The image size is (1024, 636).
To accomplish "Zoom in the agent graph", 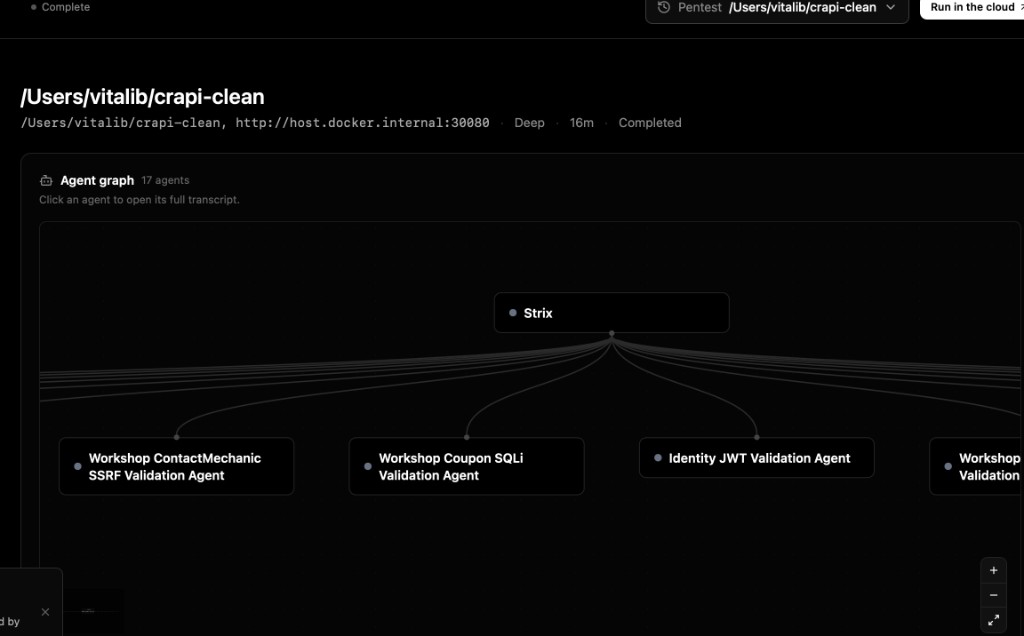I will [x=993, y=570].
